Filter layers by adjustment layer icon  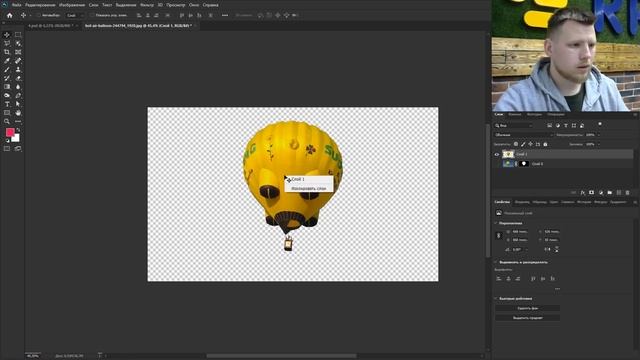pos(558,126)
